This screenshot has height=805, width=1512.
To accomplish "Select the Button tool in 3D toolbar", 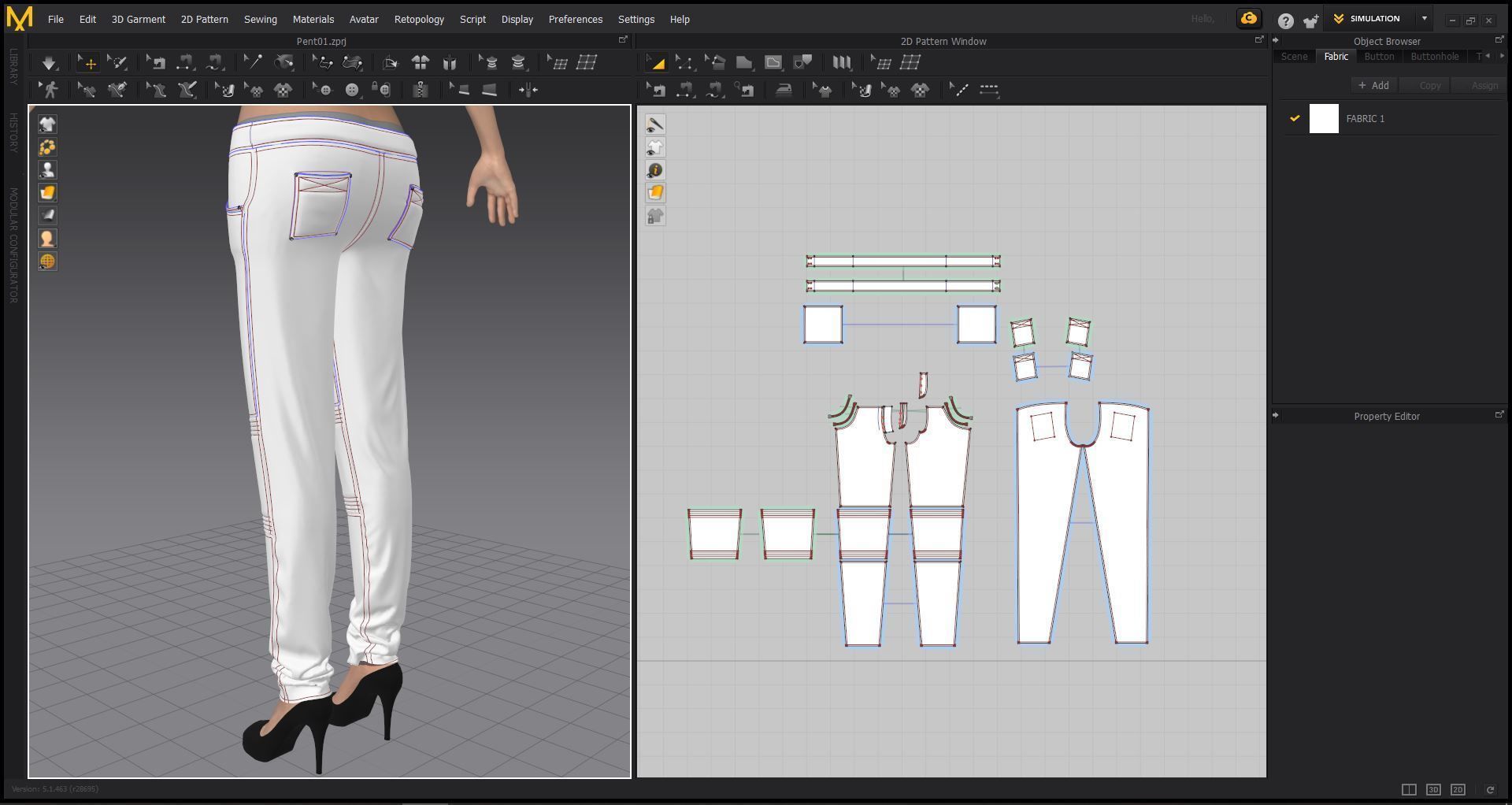I will pos(352,90).
